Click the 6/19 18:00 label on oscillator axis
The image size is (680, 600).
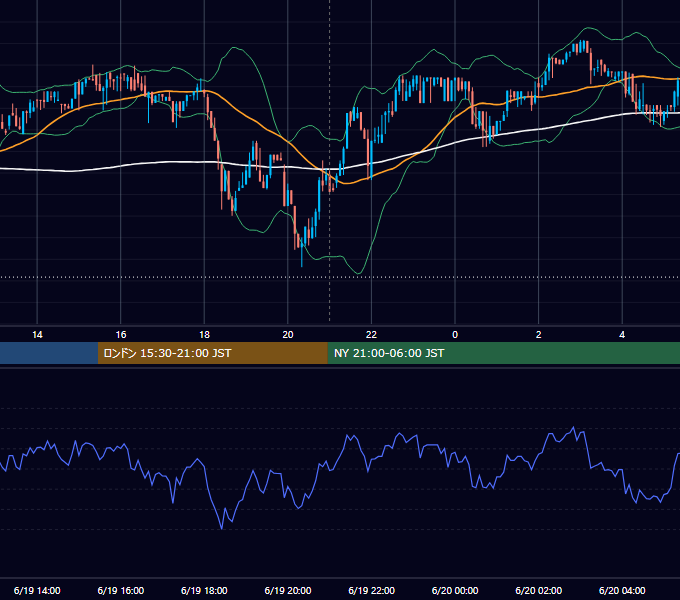[x=204, y=590]
